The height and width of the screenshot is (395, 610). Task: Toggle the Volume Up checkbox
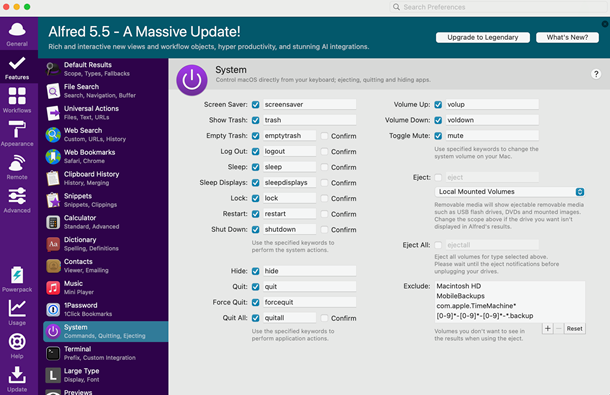[438, 105]
